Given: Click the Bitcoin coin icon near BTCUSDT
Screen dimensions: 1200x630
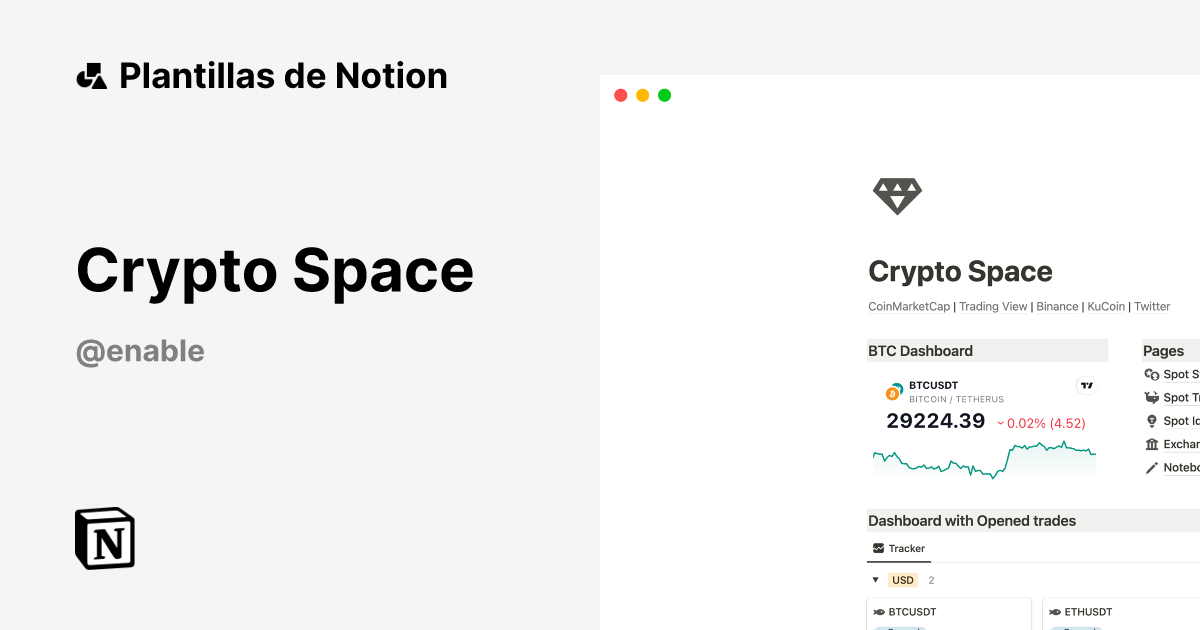Looking at the screenshot, I should (892, 392).
